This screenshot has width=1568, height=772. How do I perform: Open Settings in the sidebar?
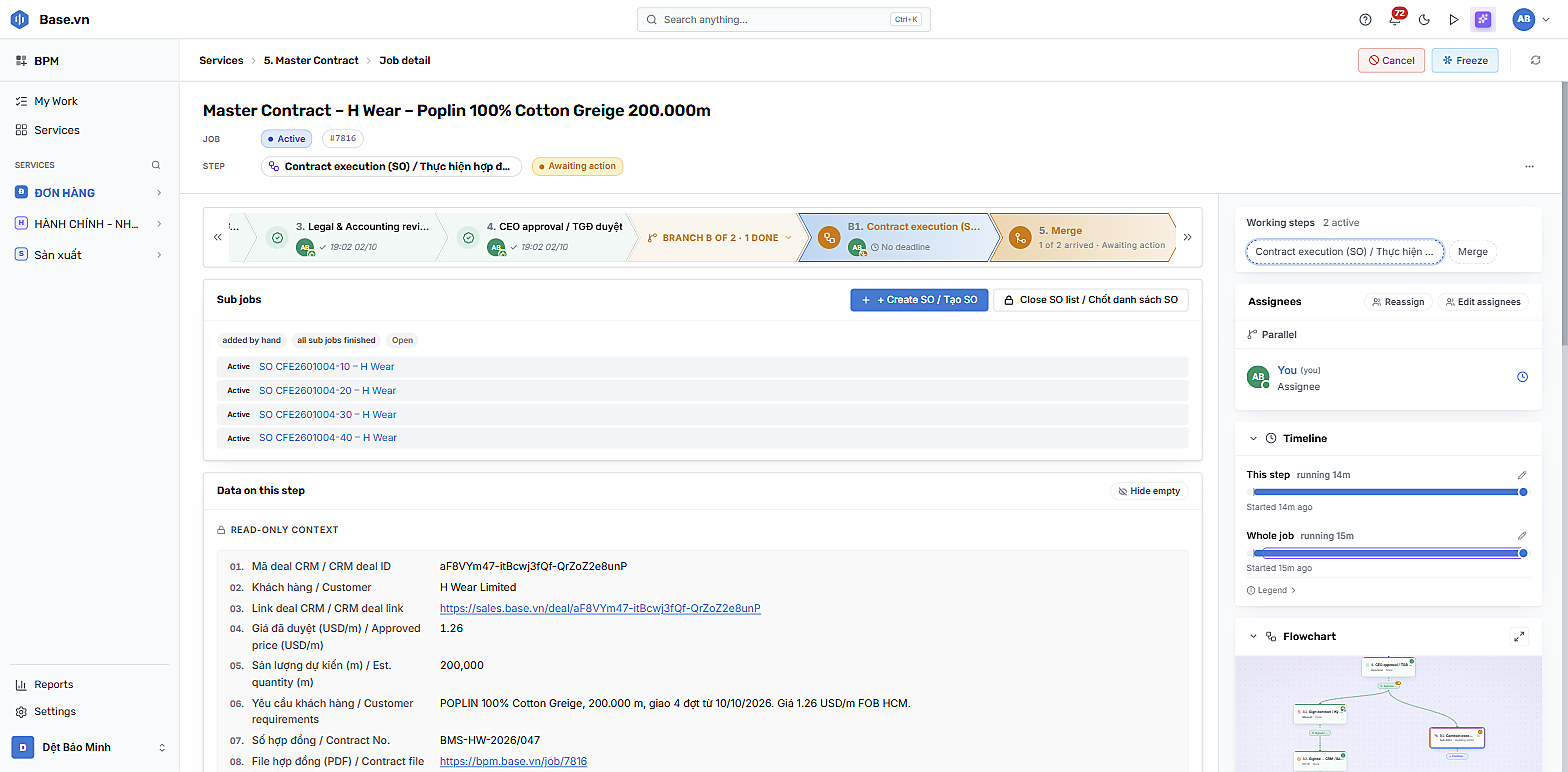point(55,711)
